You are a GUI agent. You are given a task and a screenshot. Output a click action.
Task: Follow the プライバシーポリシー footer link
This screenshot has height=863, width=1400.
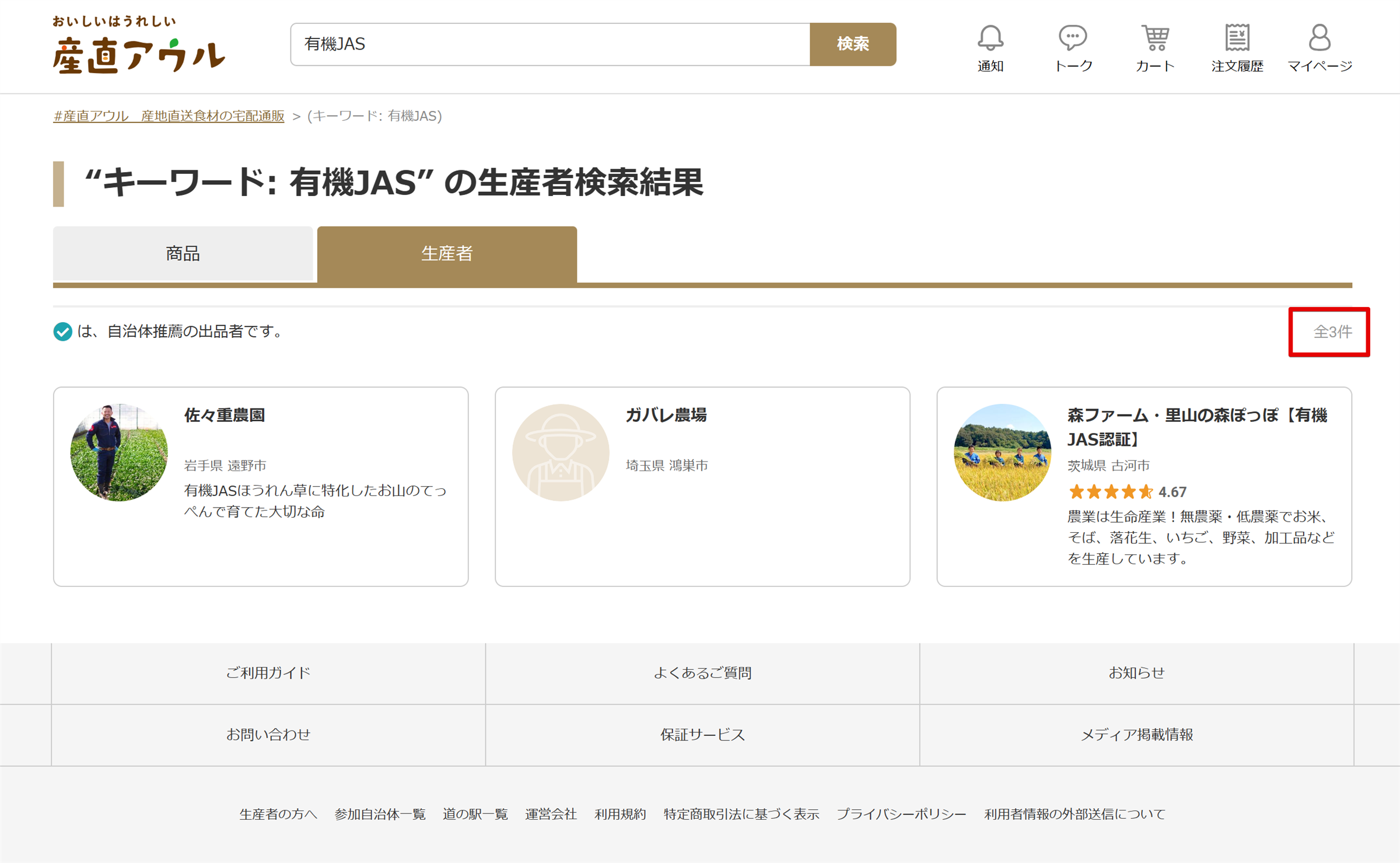coord(902,814)
